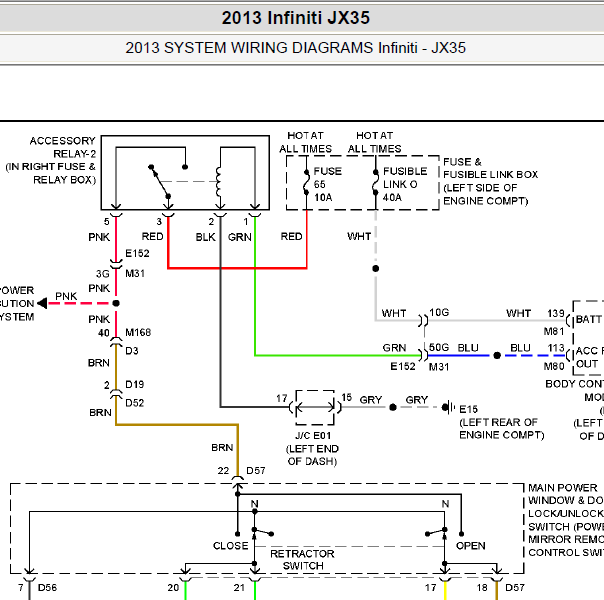Click the E15 ground label
Viewport: 604px width, 600px height.
click(x=468, y=409)
